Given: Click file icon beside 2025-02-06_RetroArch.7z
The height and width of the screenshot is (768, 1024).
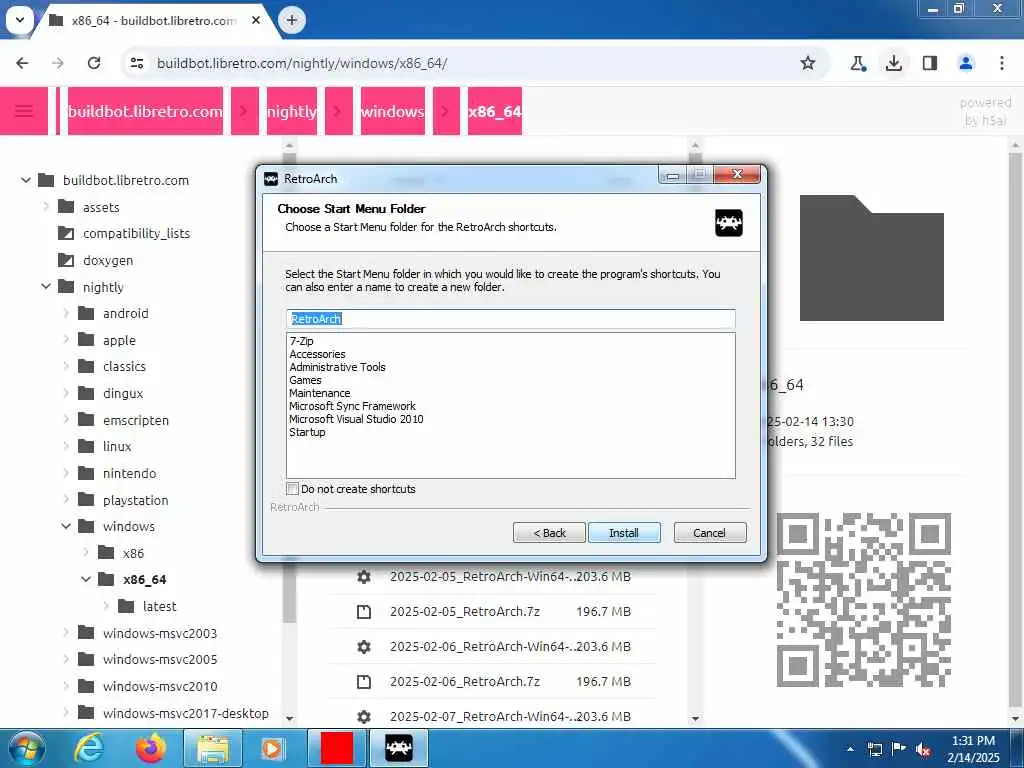Looking at the screenshot, I should tap(364, 682).
